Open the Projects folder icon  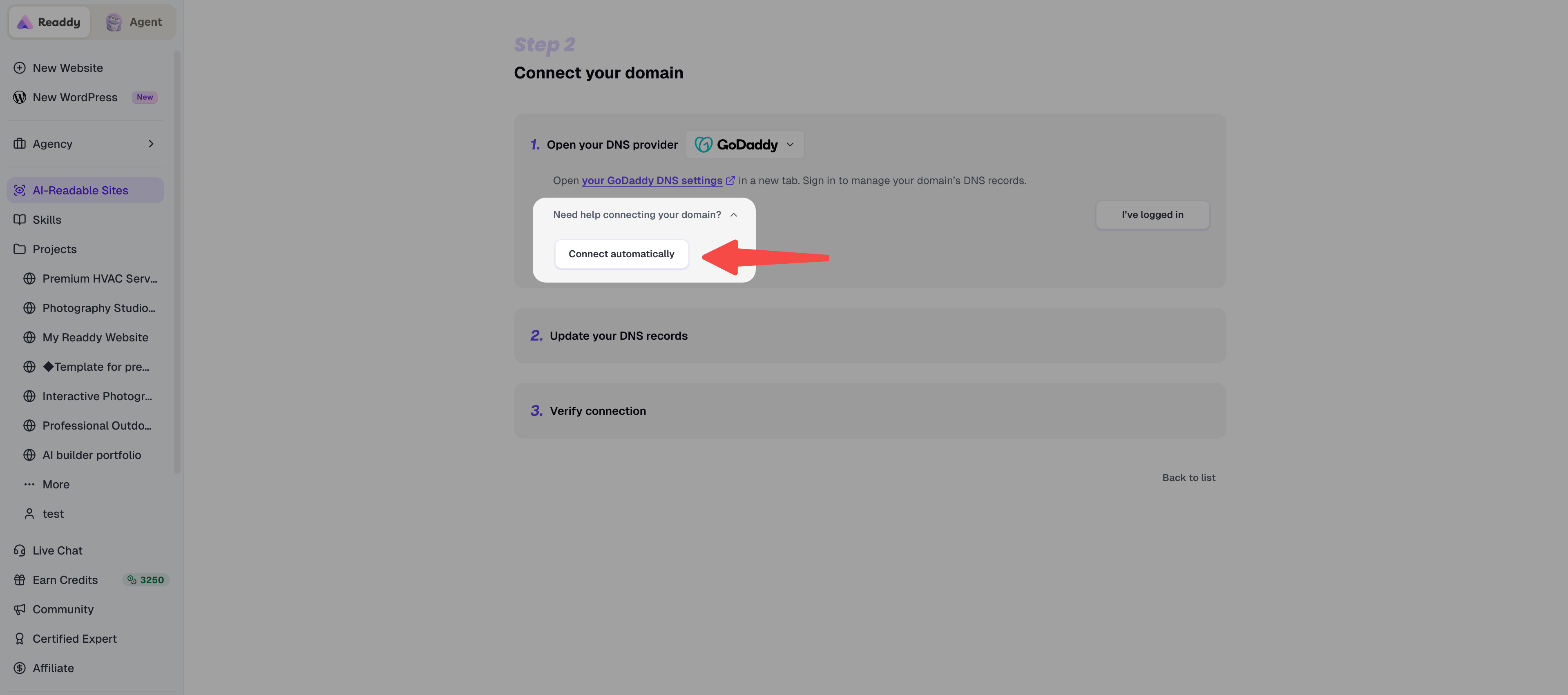[x=20, y=249]
